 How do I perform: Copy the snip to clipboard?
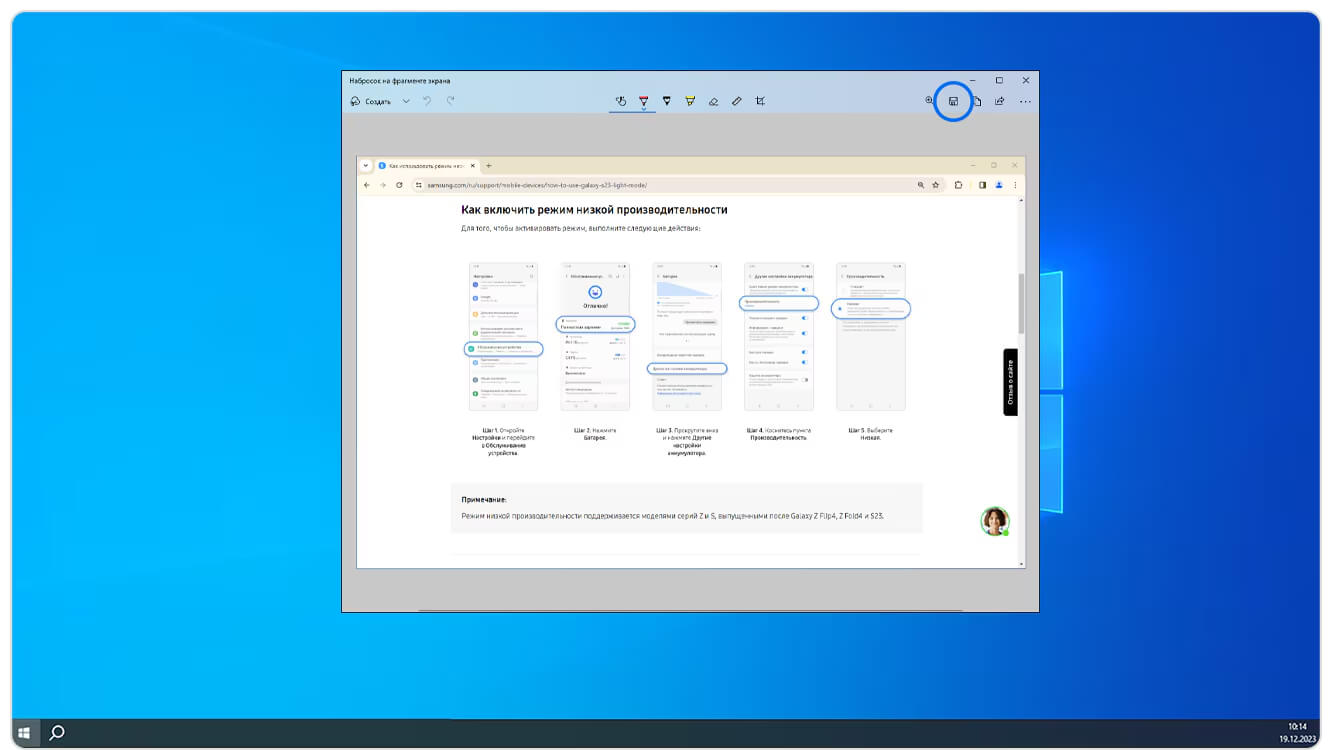coord(977,101)
